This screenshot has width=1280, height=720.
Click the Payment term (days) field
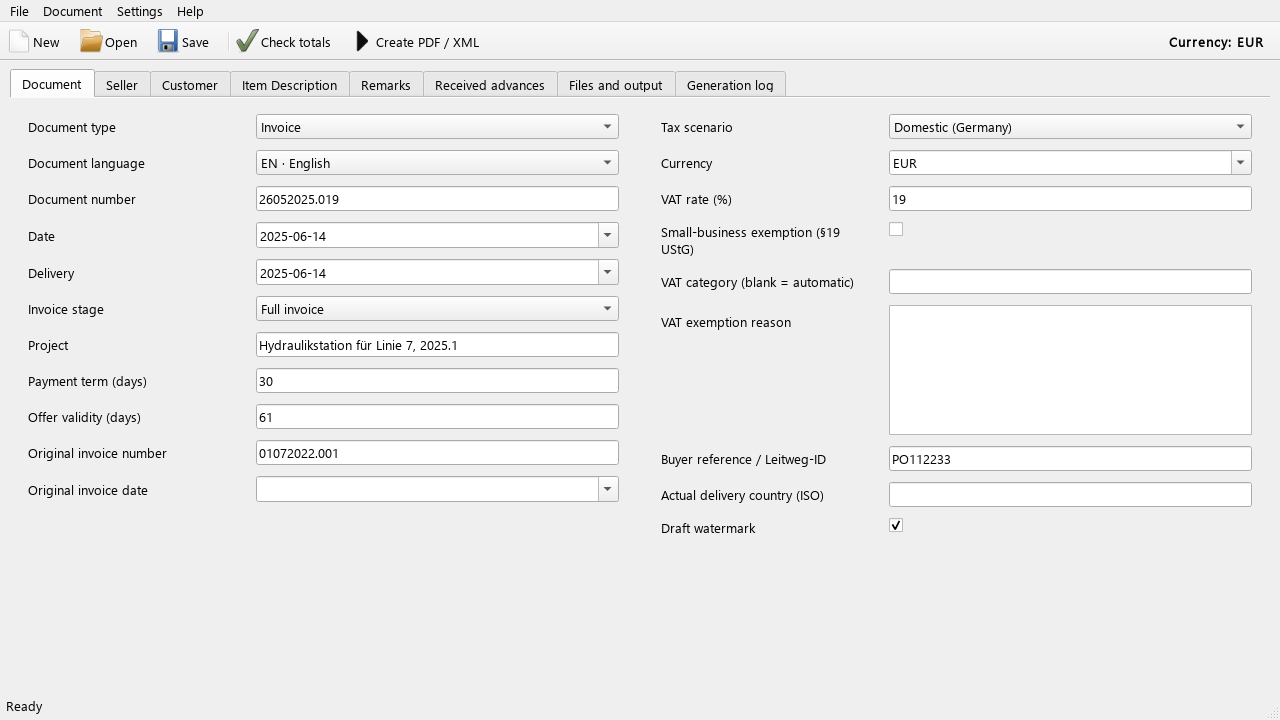[x=437, y=381]
